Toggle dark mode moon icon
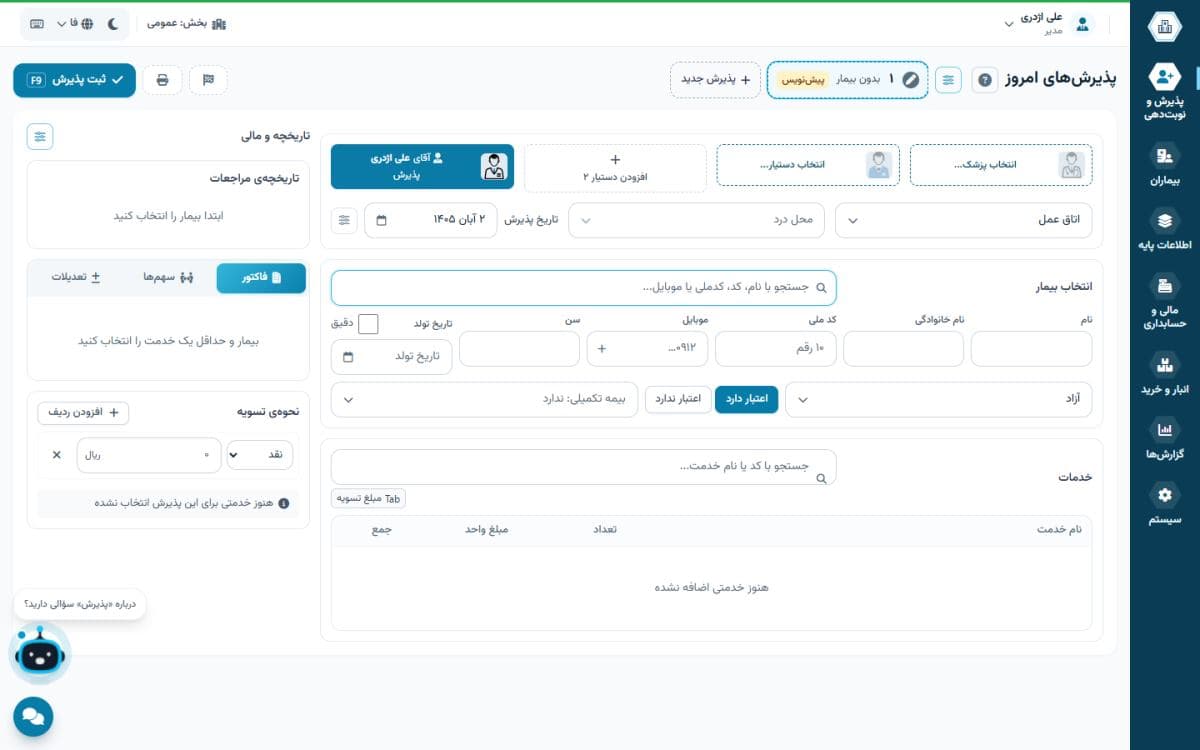This screenshot has width=1200, height=750. pos(113,23)
